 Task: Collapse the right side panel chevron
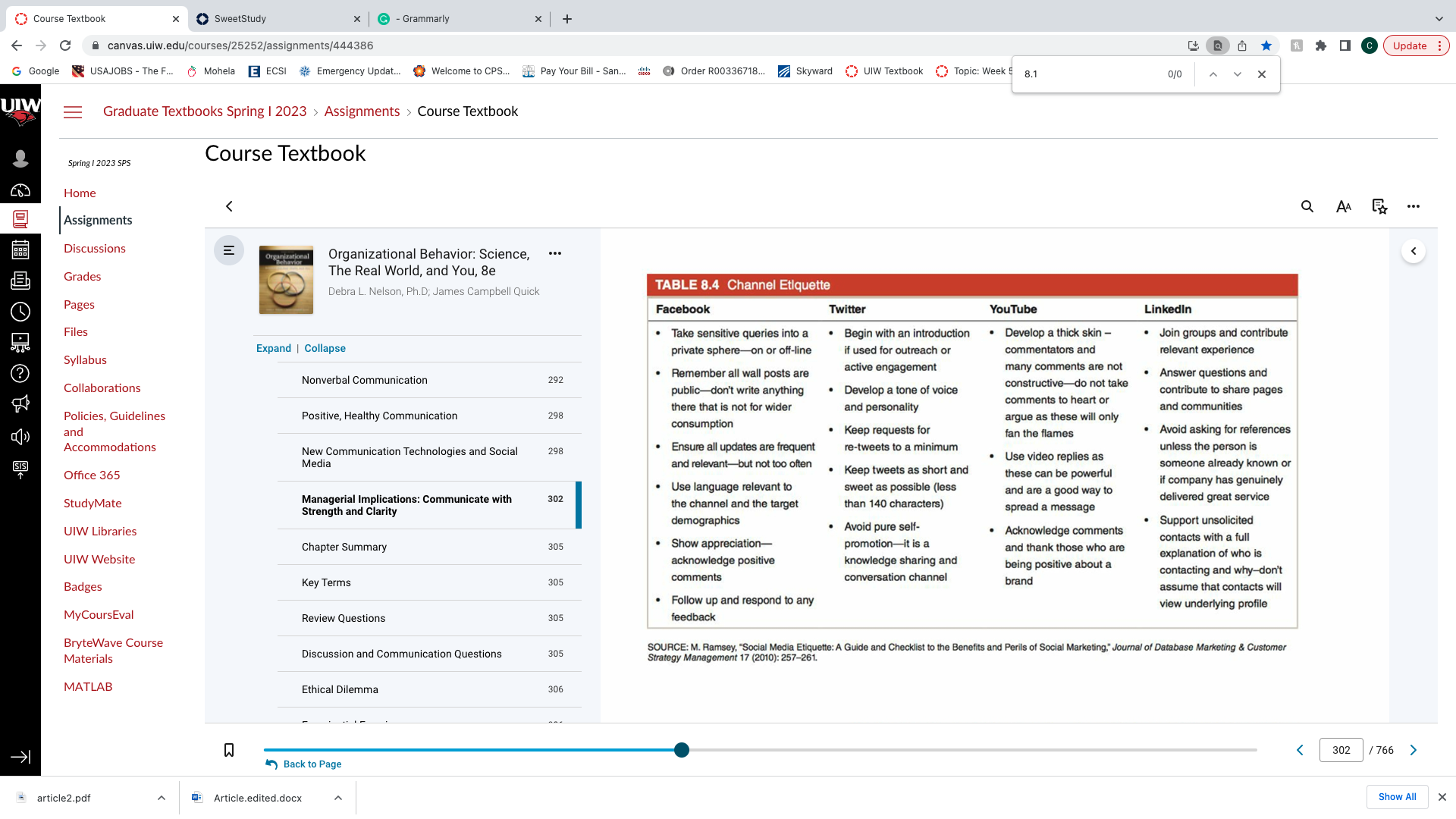point(1414,251)
